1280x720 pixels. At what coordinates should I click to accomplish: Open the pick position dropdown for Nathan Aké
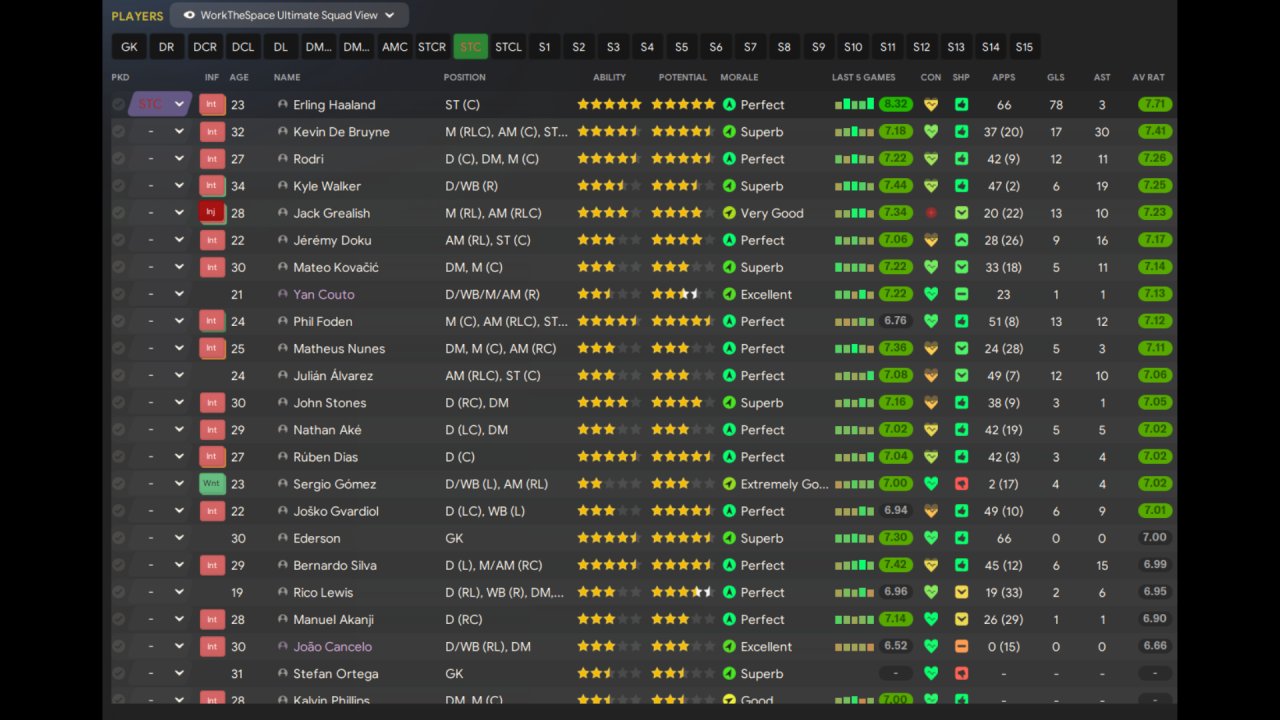[160, 430]
